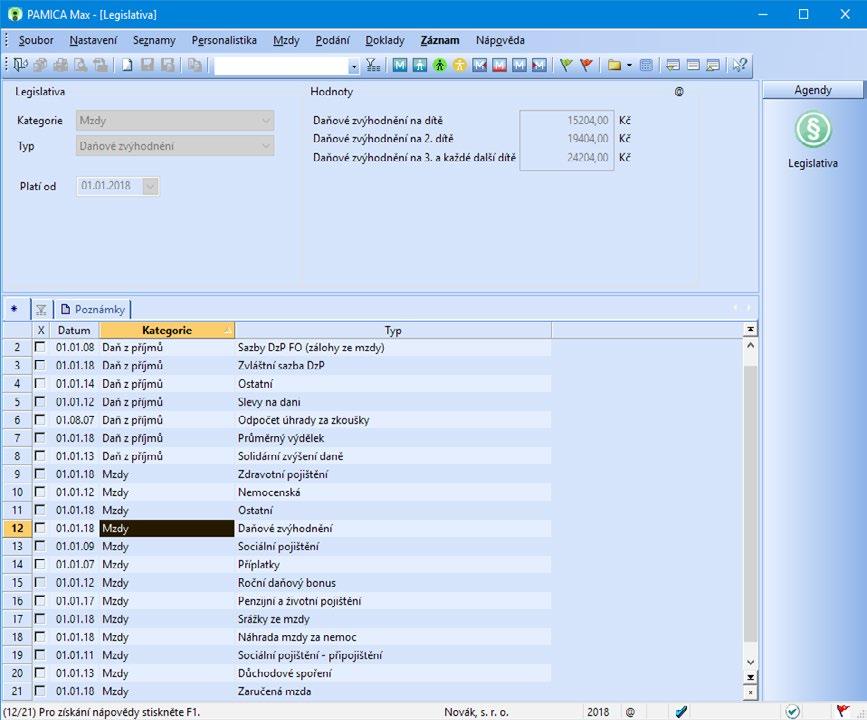This screenshot has width=867, height=720.
Task: Tick checkbox for Zaručená mzda row
Action: click(x=40, y=691)
